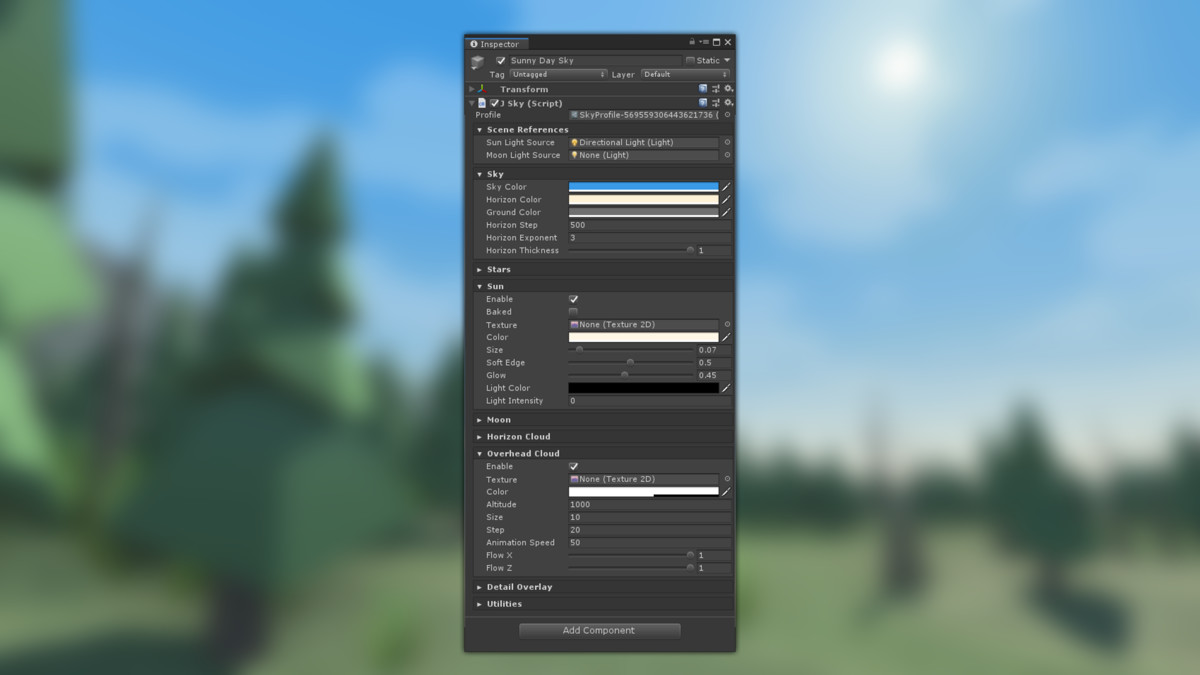This screenshot has height=675, width=1200.
Task: Open the Transform component gear settings menu
Action: pyautogui.click(x=729, y=89)
